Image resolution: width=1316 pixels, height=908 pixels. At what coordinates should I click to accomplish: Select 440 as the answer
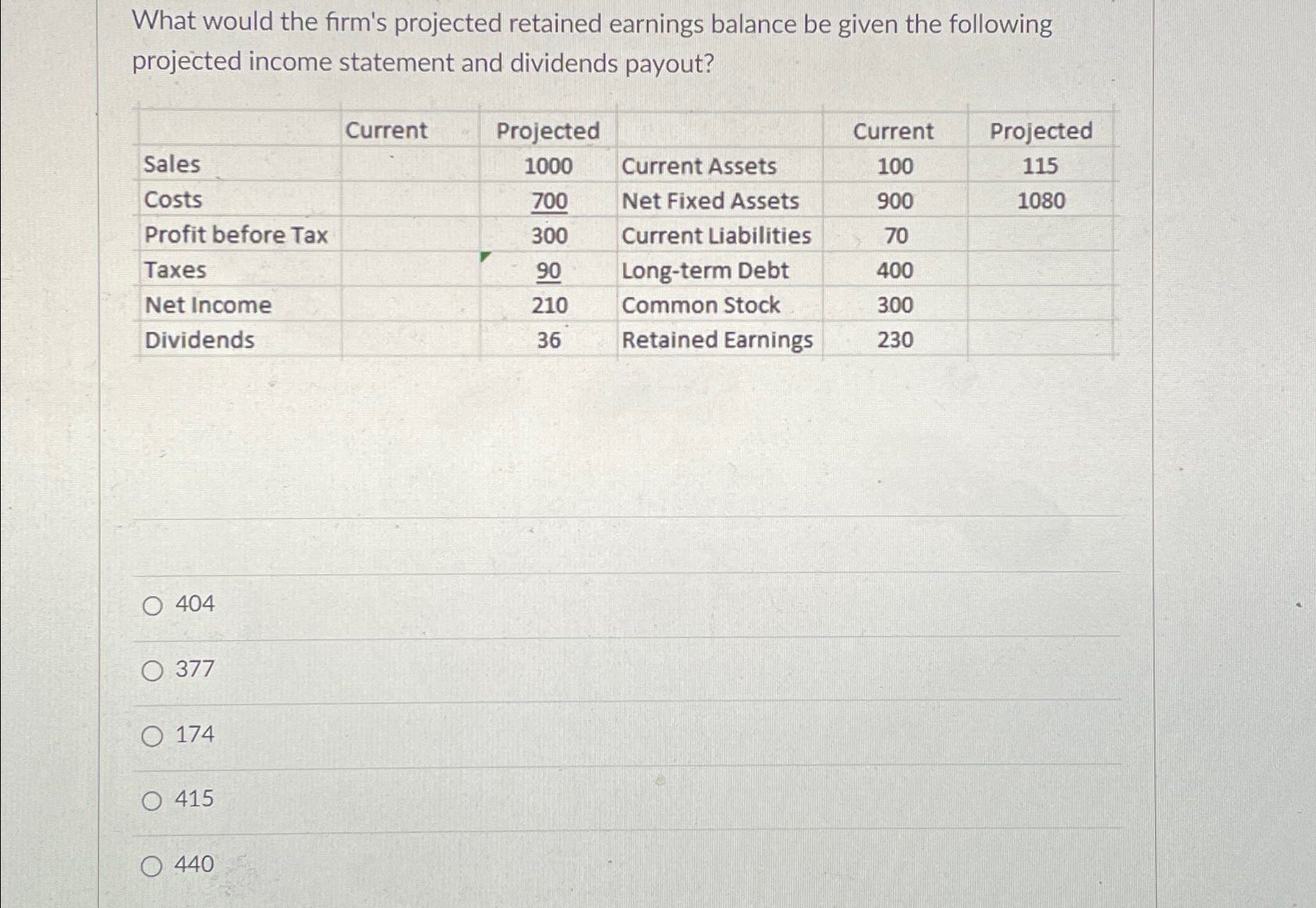tap(153, 864)
